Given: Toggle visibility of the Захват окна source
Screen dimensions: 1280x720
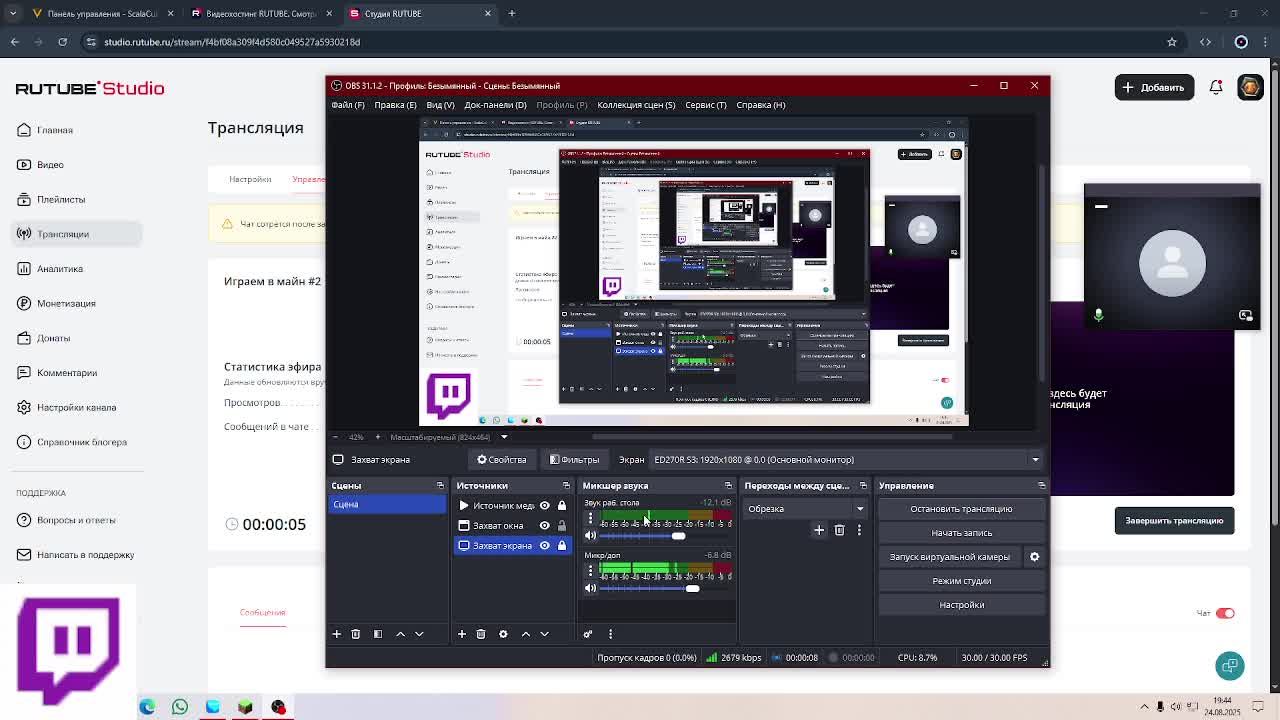Looking at the screenshot, I should point(545,526).
